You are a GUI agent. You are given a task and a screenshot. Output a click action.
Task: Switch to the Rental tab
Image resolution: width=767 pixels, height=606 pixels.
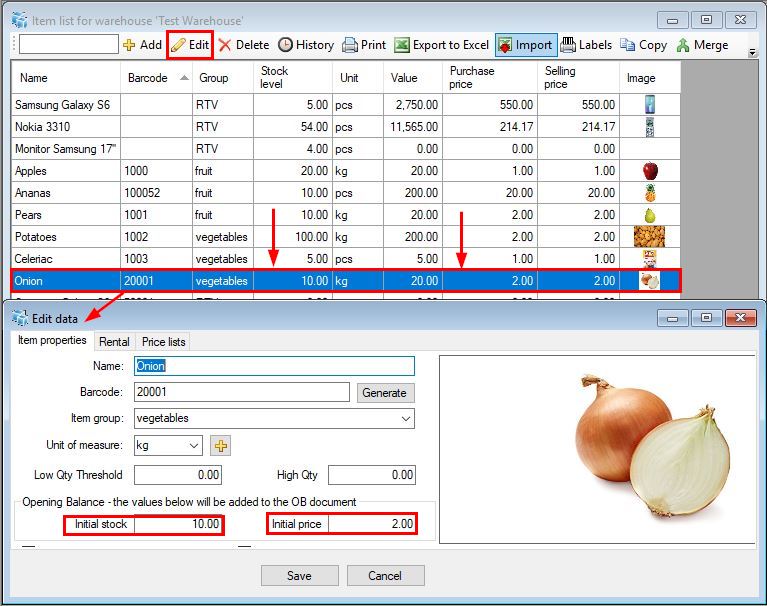tap(114, 341)
